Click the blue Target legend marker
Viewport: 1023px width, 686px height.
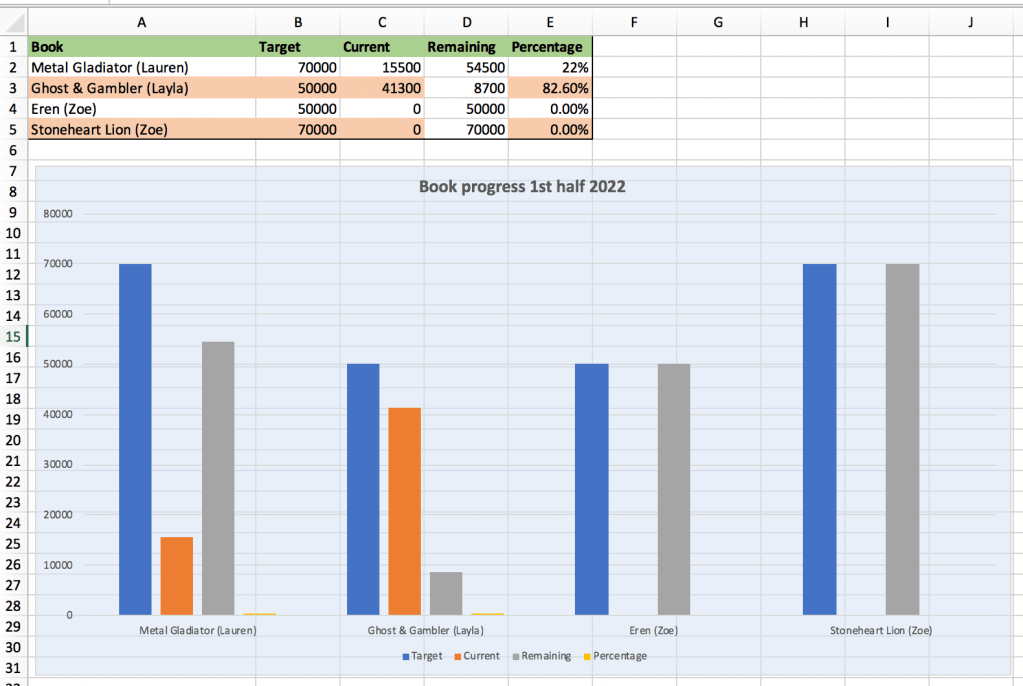(x=406, y=657)
